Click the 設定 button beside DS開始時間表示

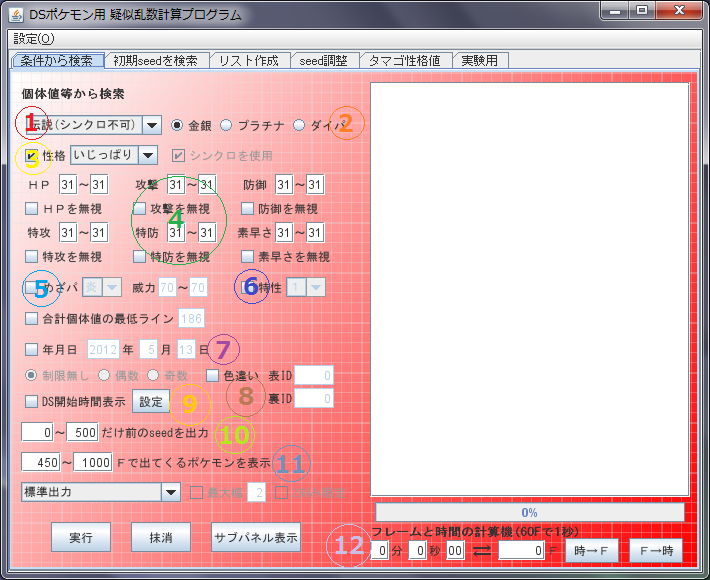pyautogui.click(x=151, y=401)
